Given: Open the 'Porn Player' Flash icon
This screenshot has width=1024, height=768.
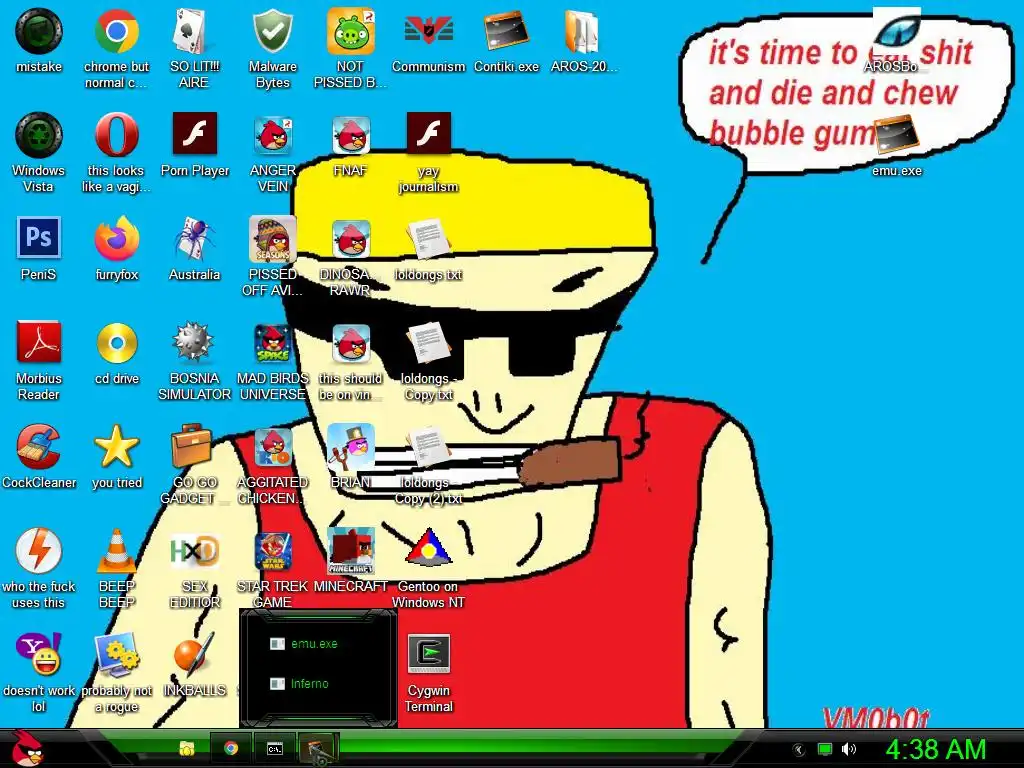Looking at the screenshot, I should (x=194, y=134).
